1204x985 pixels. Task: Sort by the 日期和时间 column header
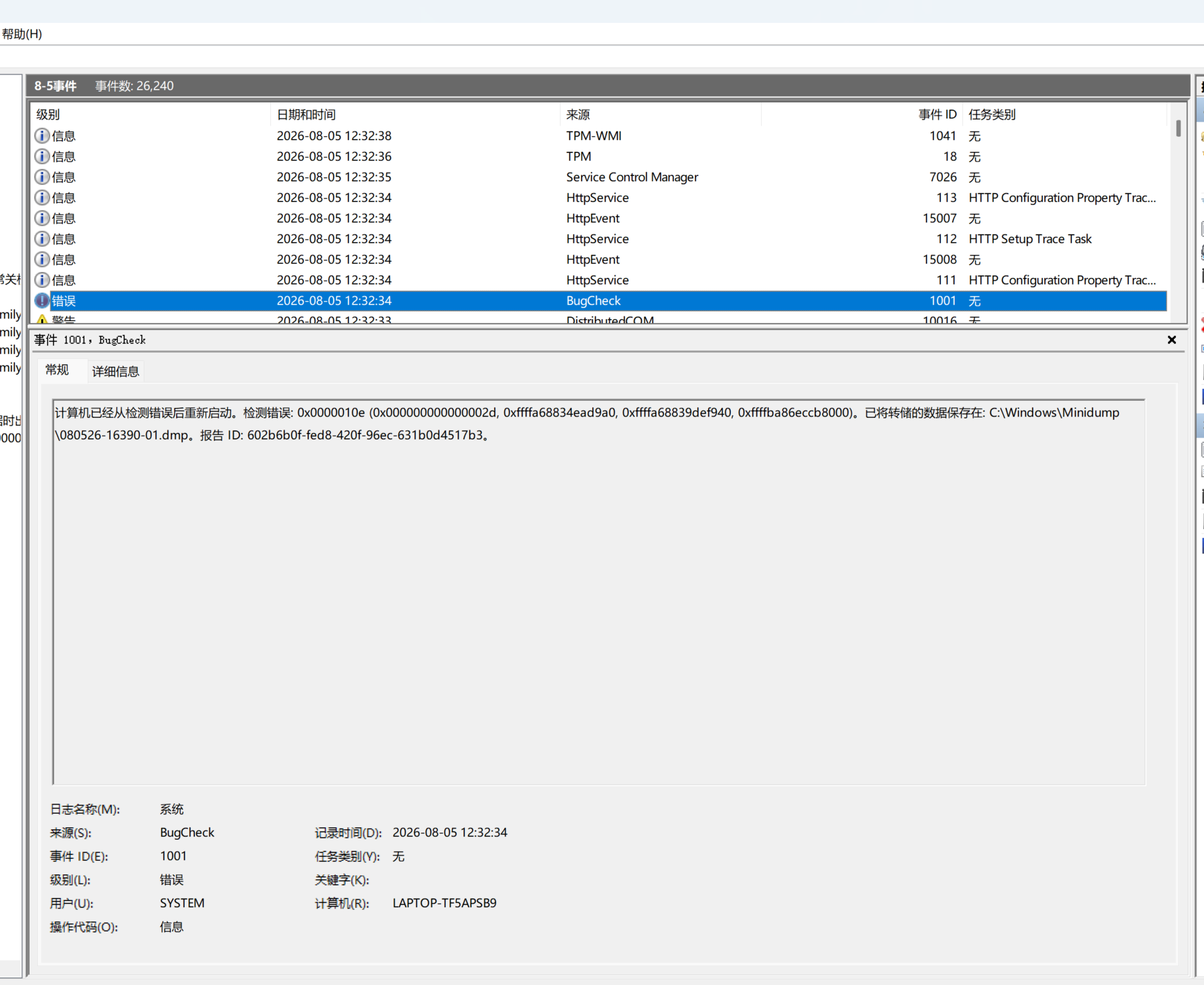pyautogui.click(x=415, y=114)
